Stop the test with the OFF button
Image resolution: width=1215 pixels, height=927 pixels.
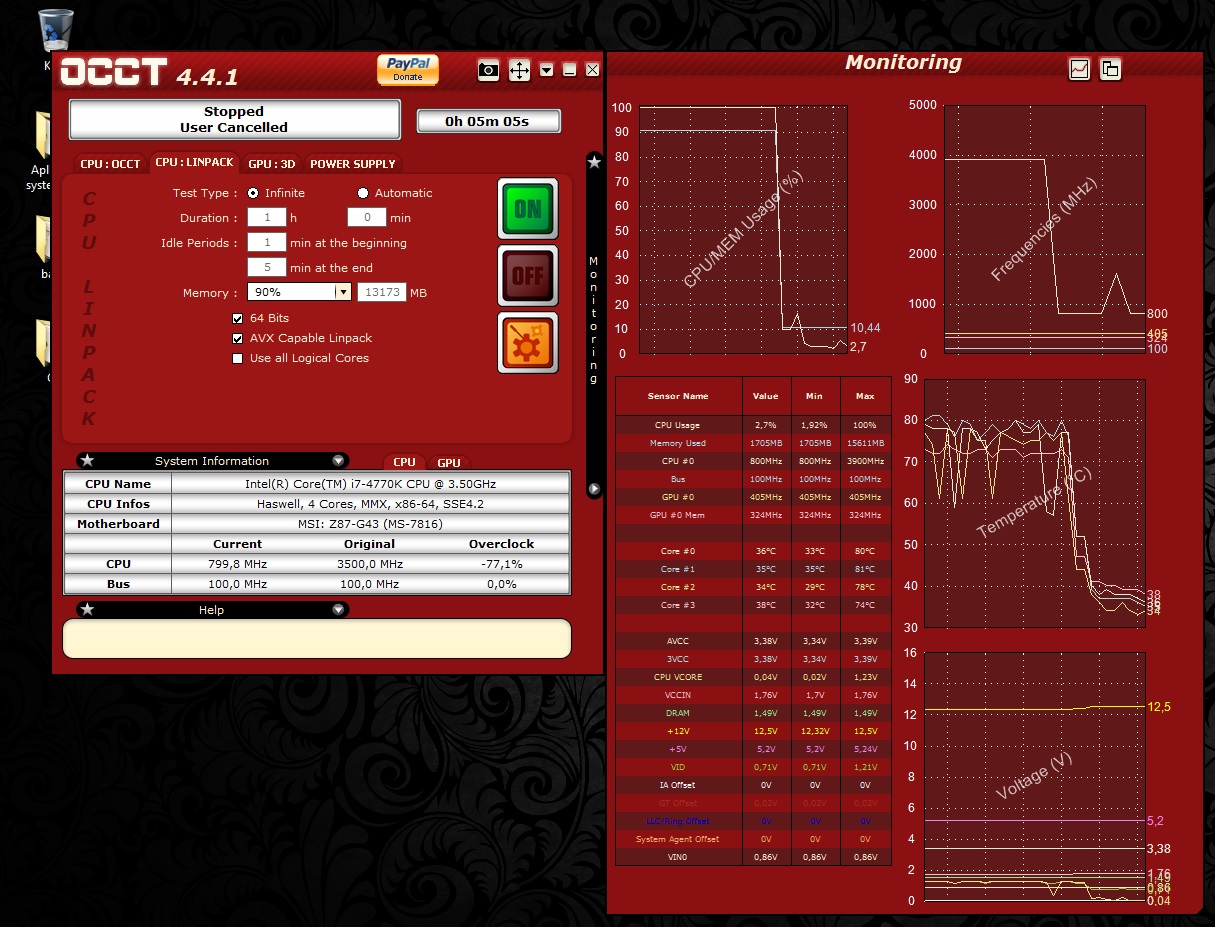(x=528, y=275)
